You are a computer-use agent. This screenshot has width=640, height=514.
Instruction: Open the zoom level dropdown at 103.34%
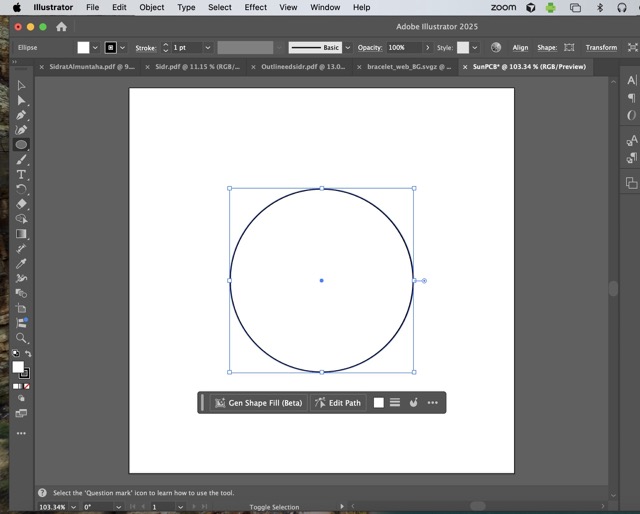pyautogui.click(x=75, y=507)
